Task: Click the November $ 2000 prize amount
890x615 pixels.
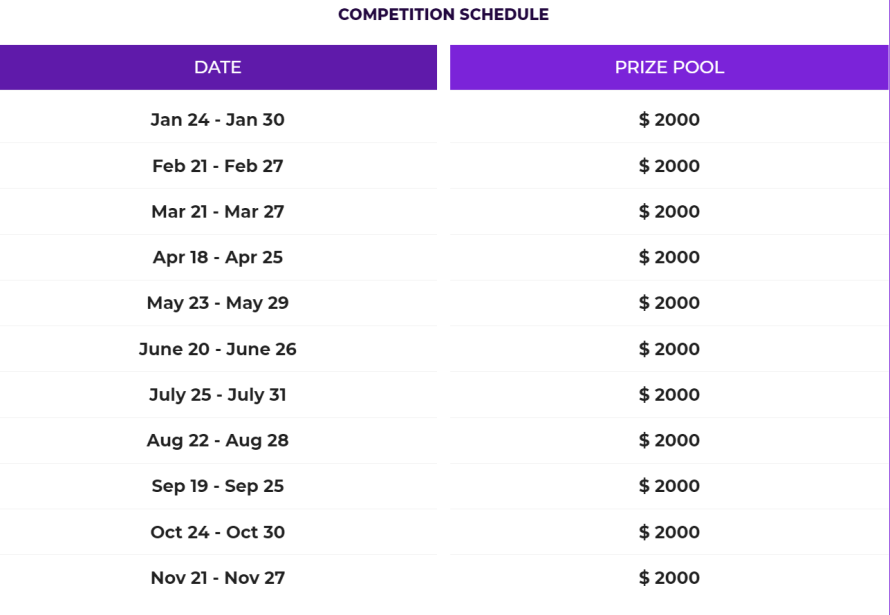Action: tap(669, 578)
